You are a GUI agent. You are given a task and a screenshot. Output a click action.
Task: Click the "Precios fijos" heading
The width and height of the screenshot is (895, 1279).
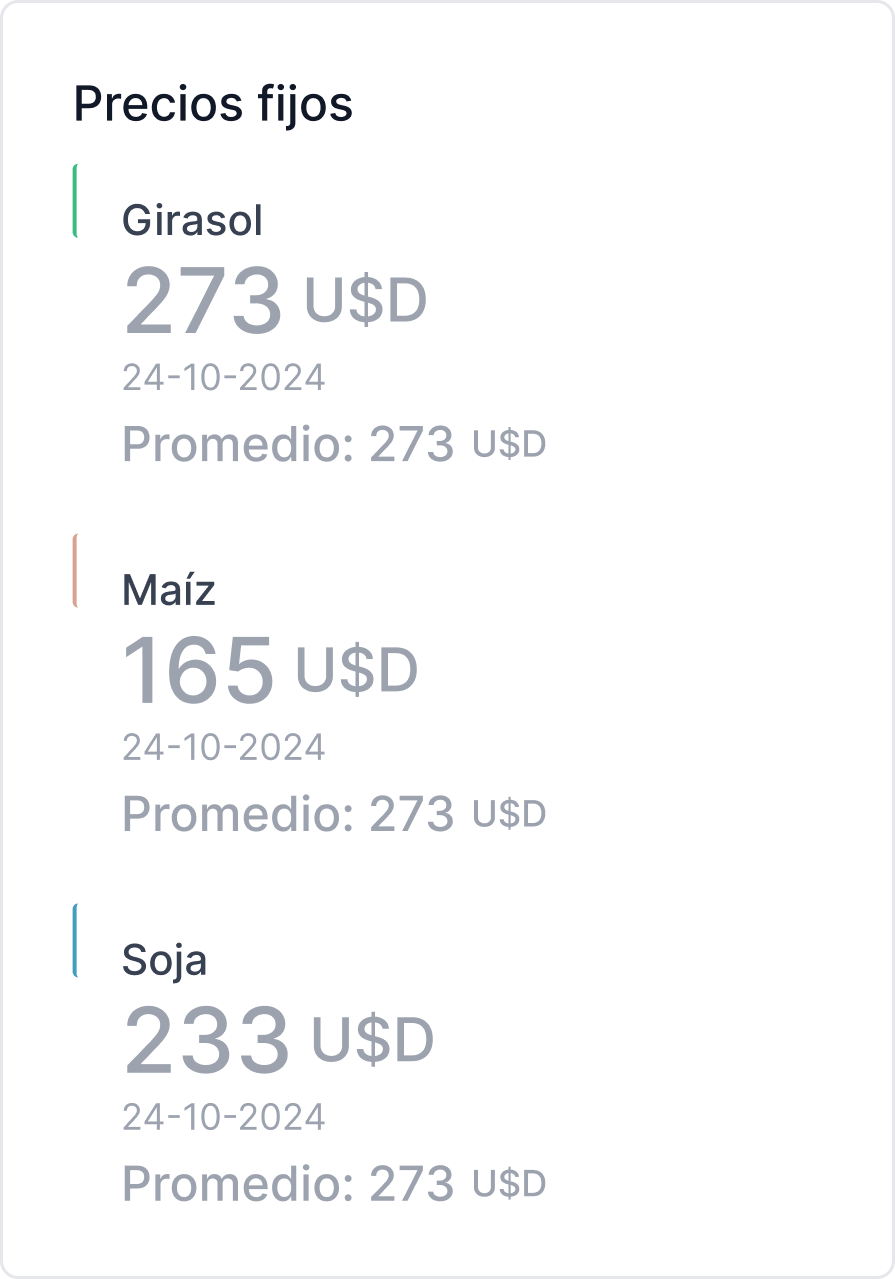(x=213, y=104)
